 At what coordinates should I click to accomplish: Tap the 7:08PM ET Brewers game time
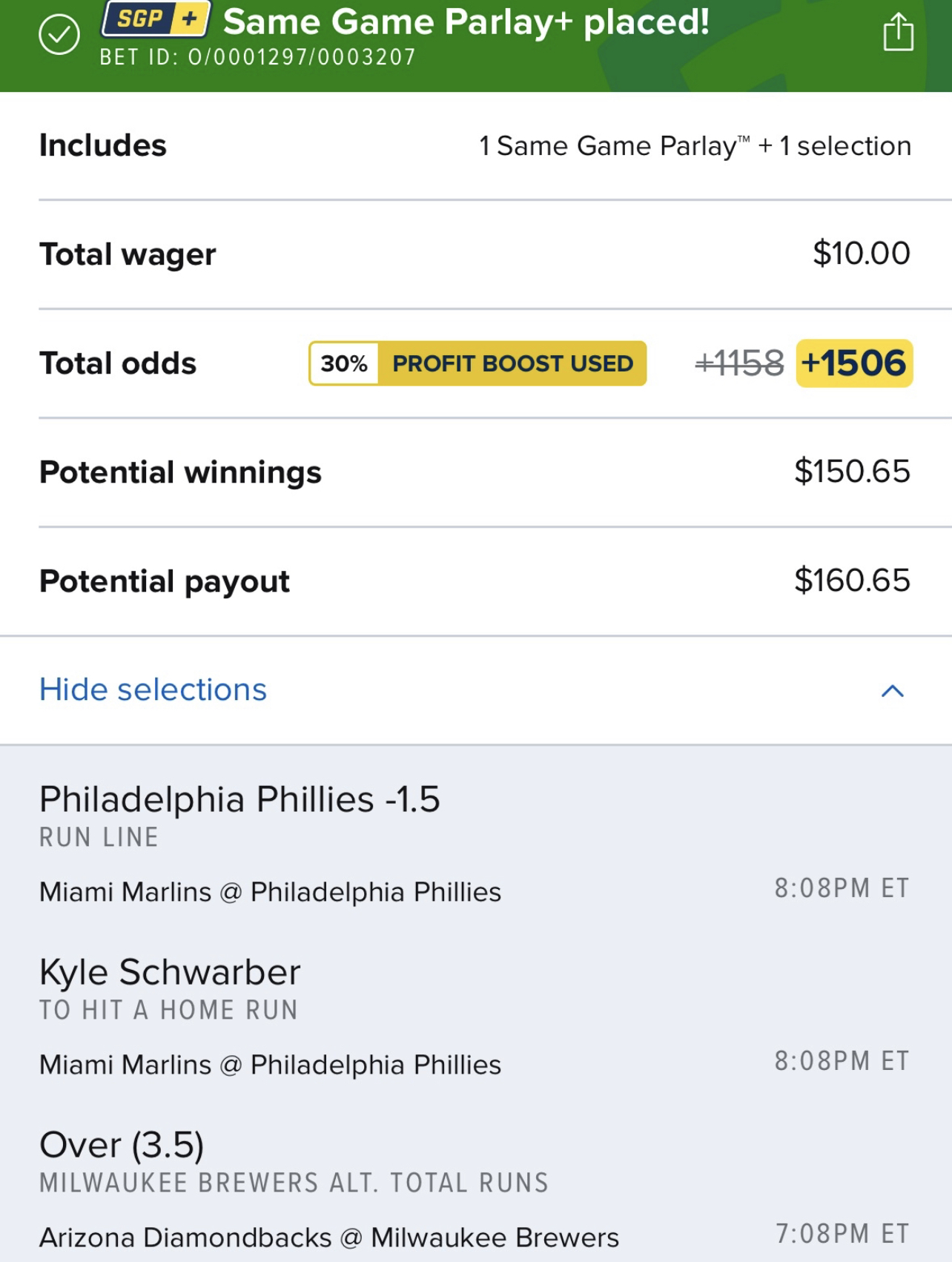click(x=842, y=1234)
